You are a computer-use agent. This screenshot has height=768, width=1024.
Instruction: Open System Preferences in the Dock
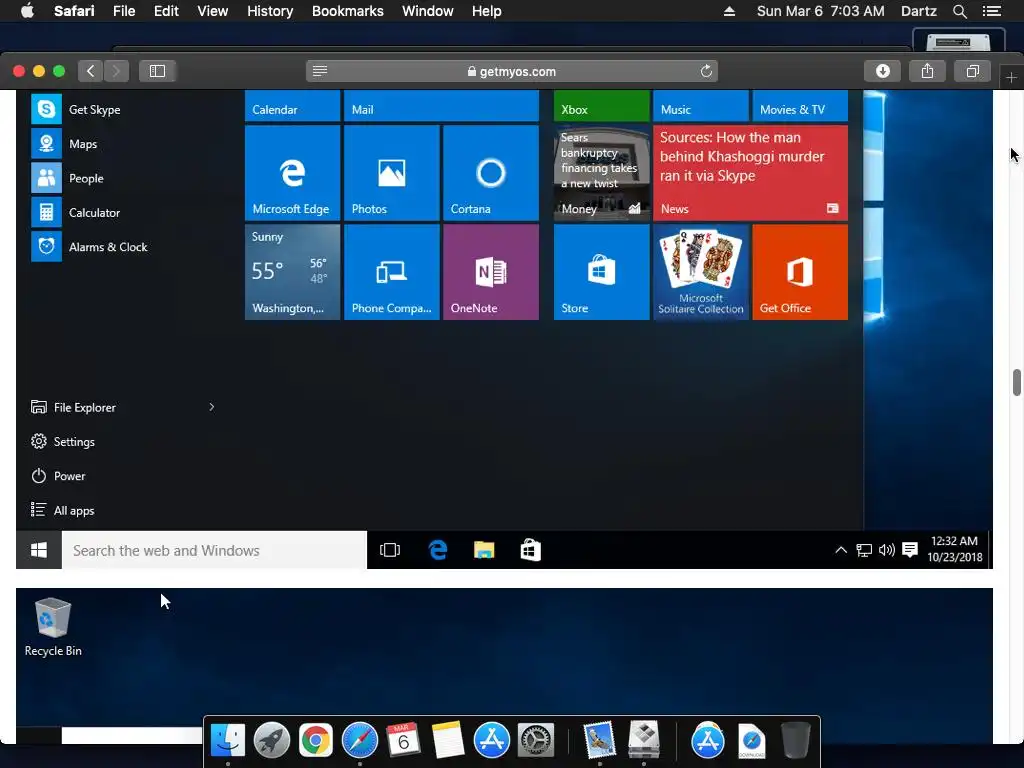[536, 740]
